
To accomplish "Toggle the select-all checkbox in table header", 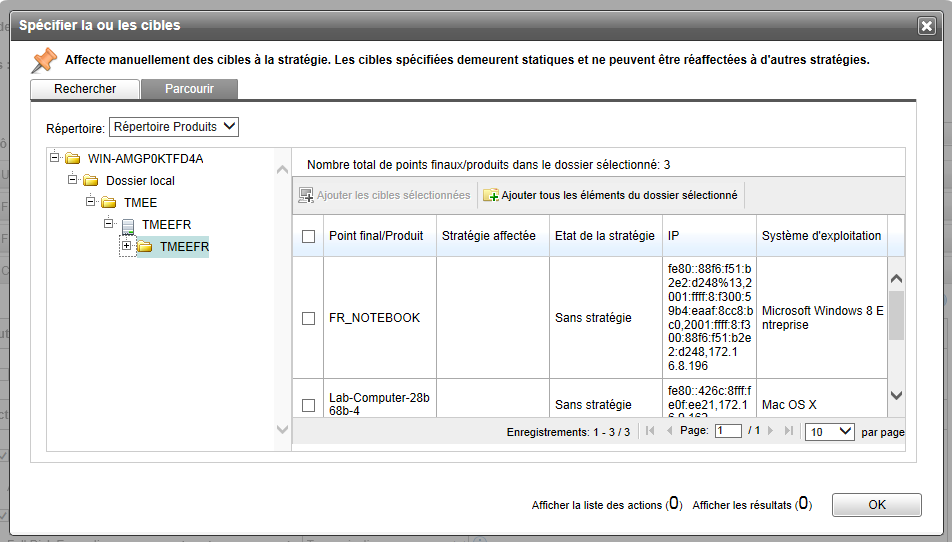I will tap(308, 237).
